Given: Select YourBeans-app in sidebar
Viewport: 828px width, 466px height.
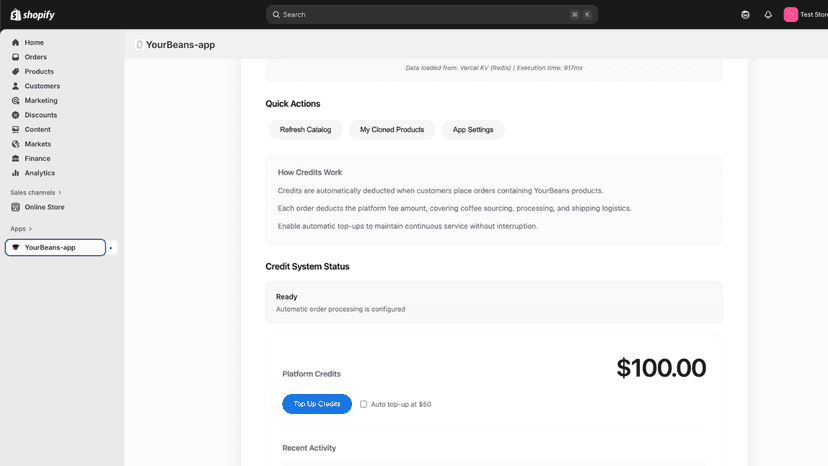Looking at the screenshot, I should [x=55, y=247].
